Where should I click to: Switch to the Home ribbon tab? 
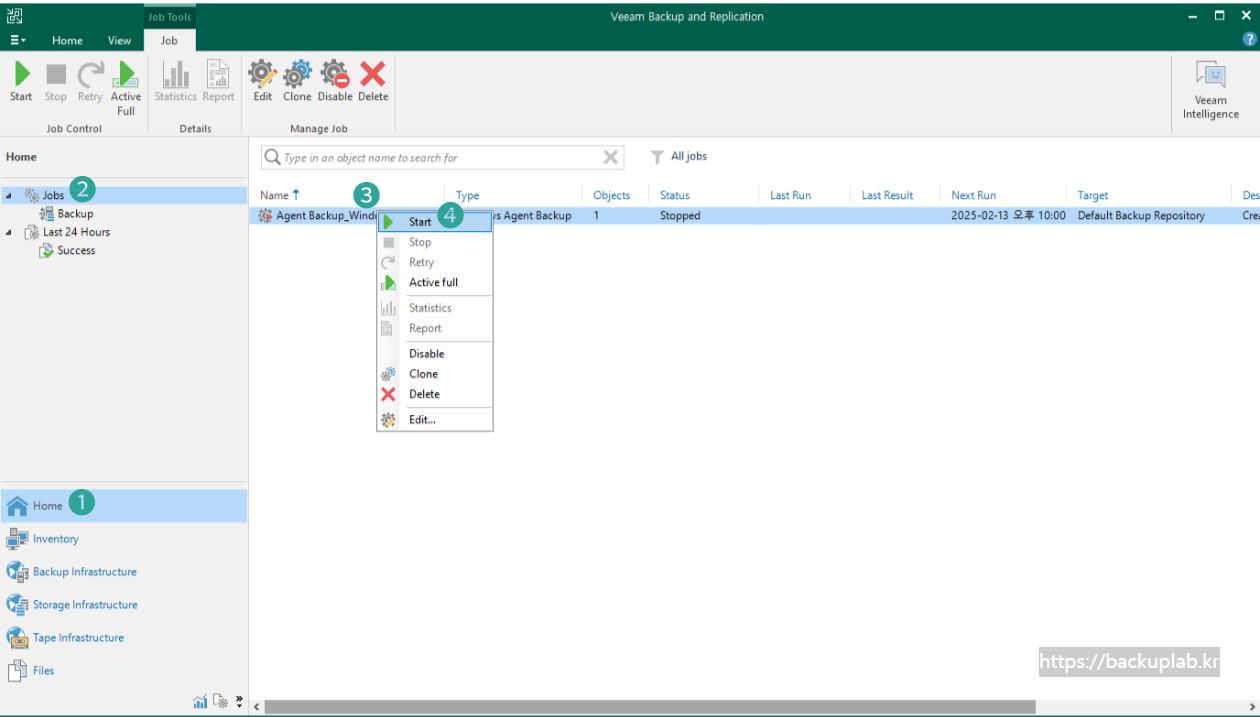(67, 40)
